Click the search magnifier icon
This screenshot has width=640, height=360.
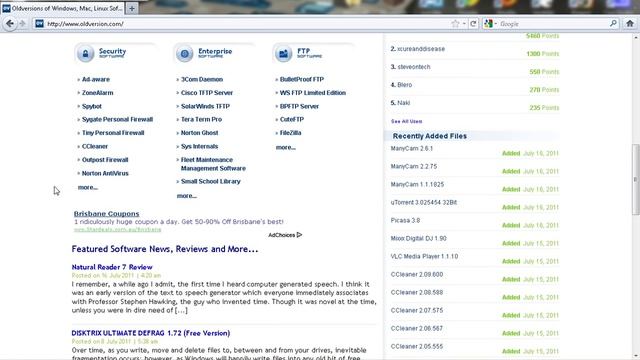613,24
